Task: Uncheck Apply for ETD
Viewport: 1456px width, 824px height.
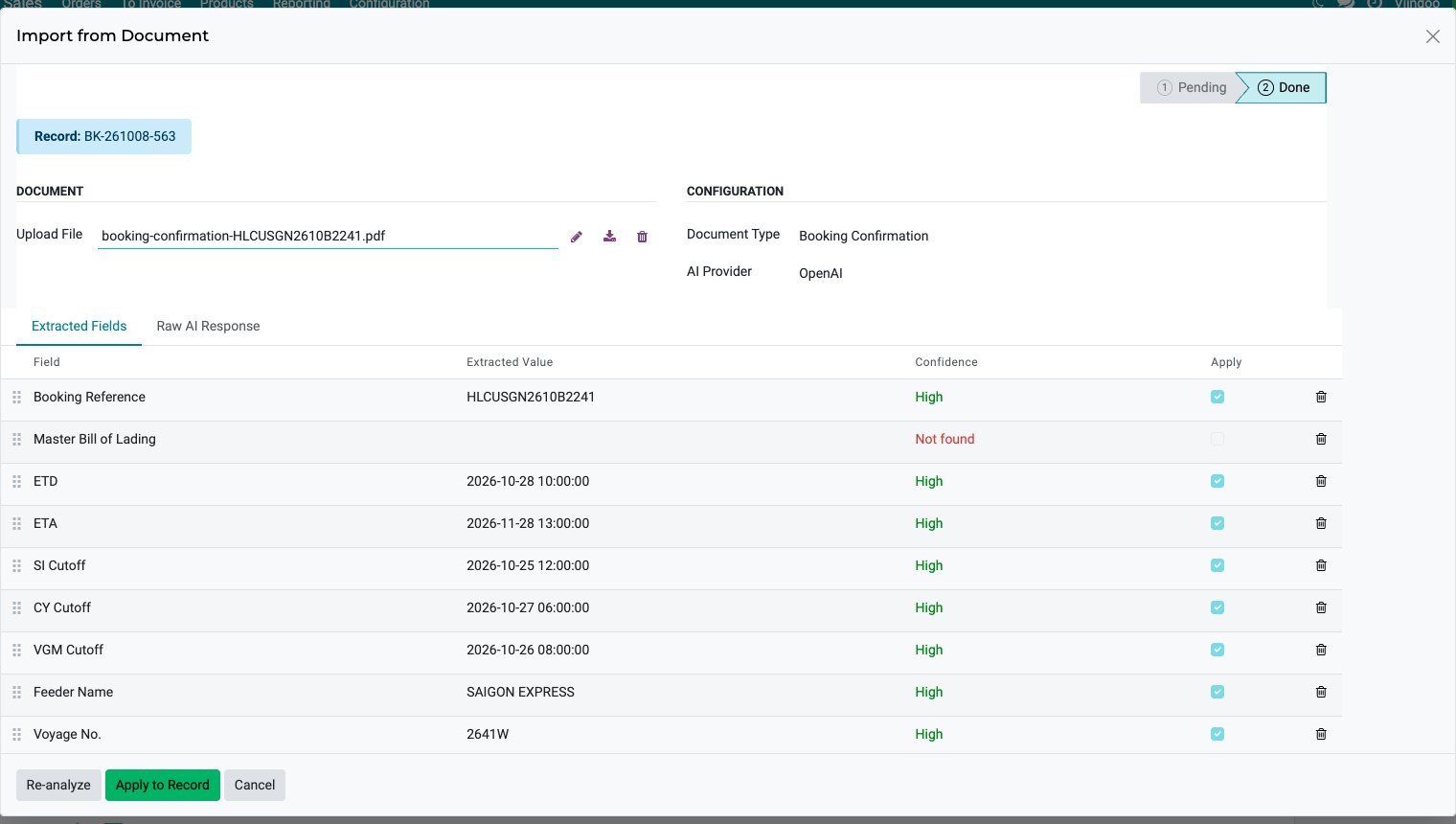Action: coord(1217,481)
